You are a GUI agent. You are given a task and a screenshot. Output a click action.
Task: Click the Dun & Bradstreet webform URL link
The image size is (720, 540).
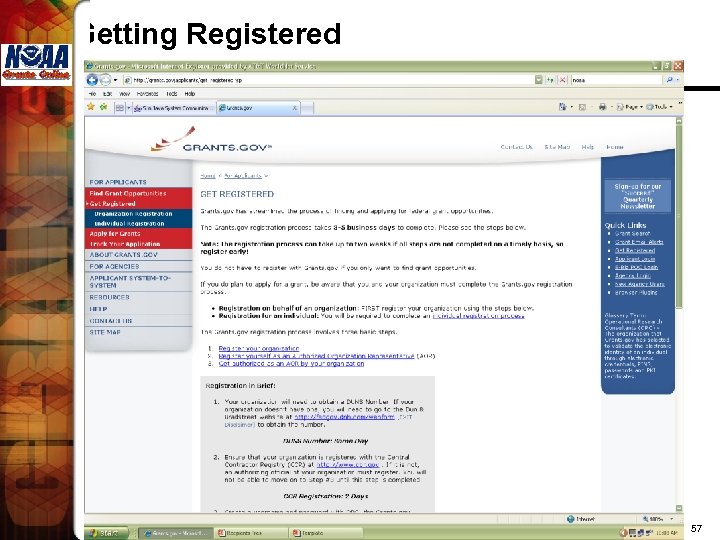coord(344,417)
